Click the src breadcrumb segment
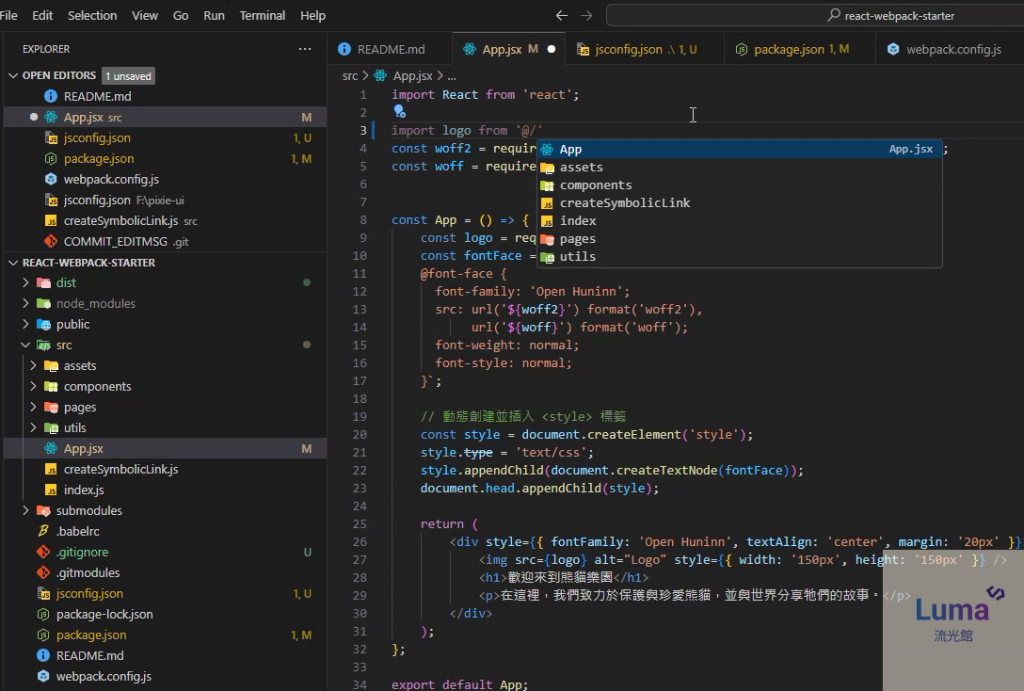The width and height of the screenshot is (1024, 691). pos(350,76)
